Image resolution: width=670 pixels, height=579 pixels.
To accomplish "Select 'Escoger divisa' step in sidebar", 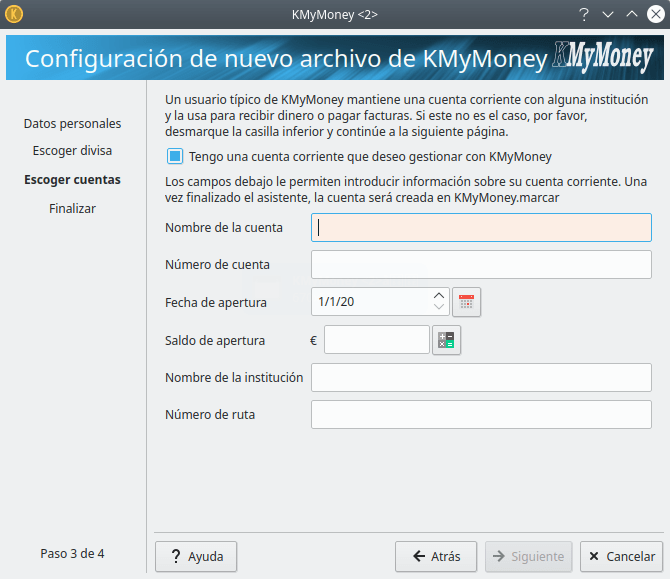I will pos(72,150).
